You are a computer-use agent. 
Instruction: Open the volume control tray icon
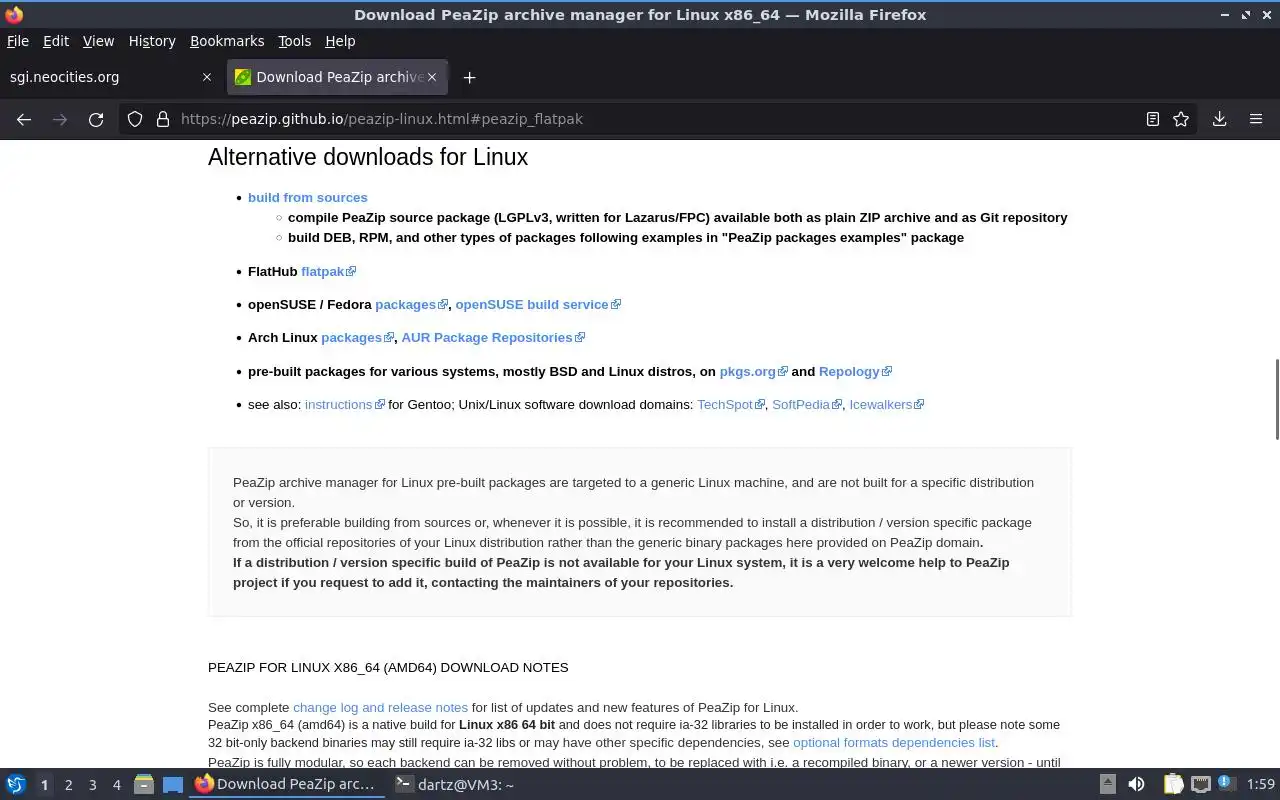click(x=1136, y=785)
